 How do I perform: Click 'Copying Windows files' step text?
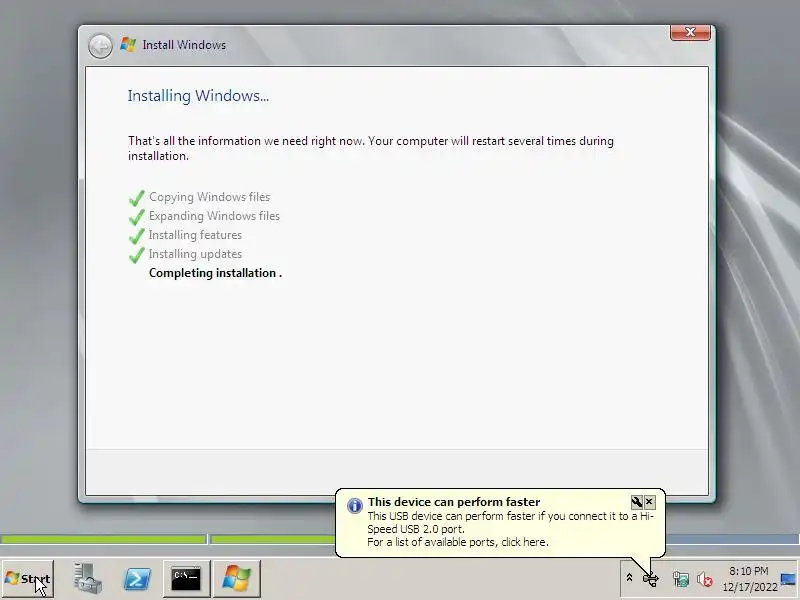tap(209, 197)
